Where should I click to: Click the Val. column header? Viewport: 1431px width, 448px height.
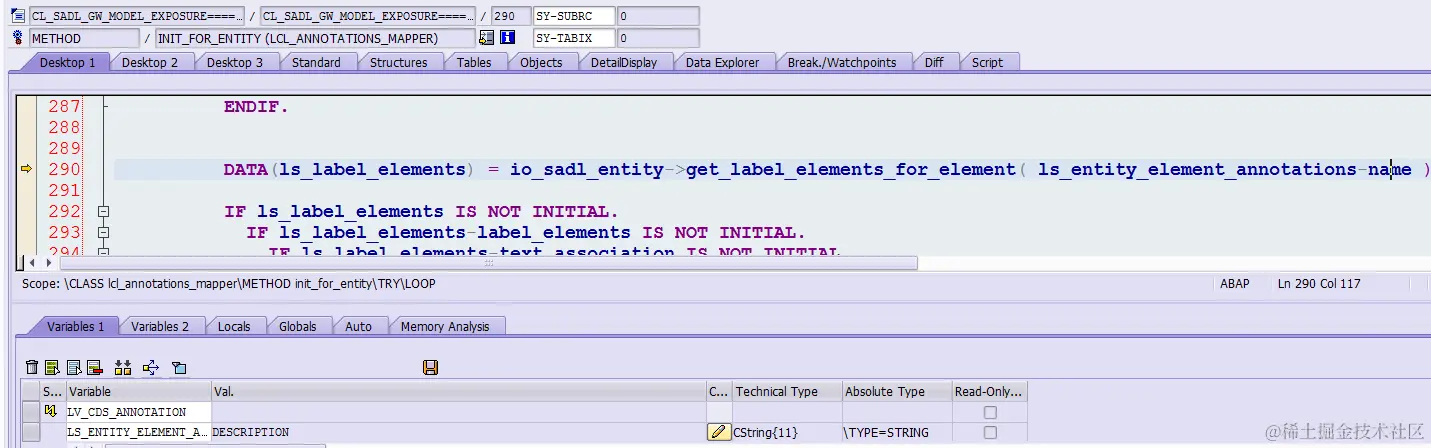click(458, 392)
